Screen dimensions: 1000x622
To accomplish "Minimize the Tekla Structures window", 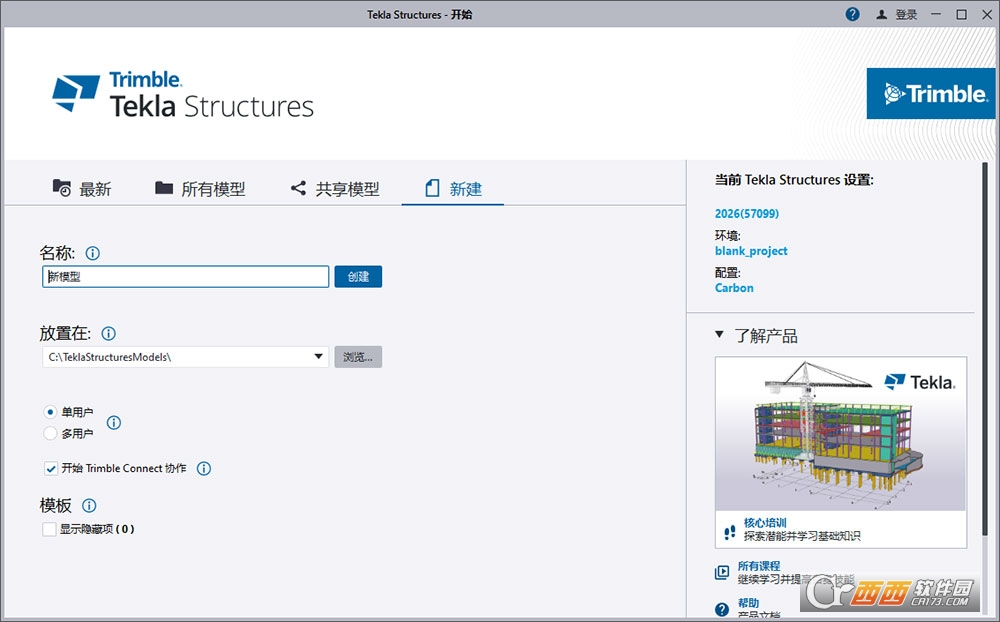I will [x=936, y=14].
